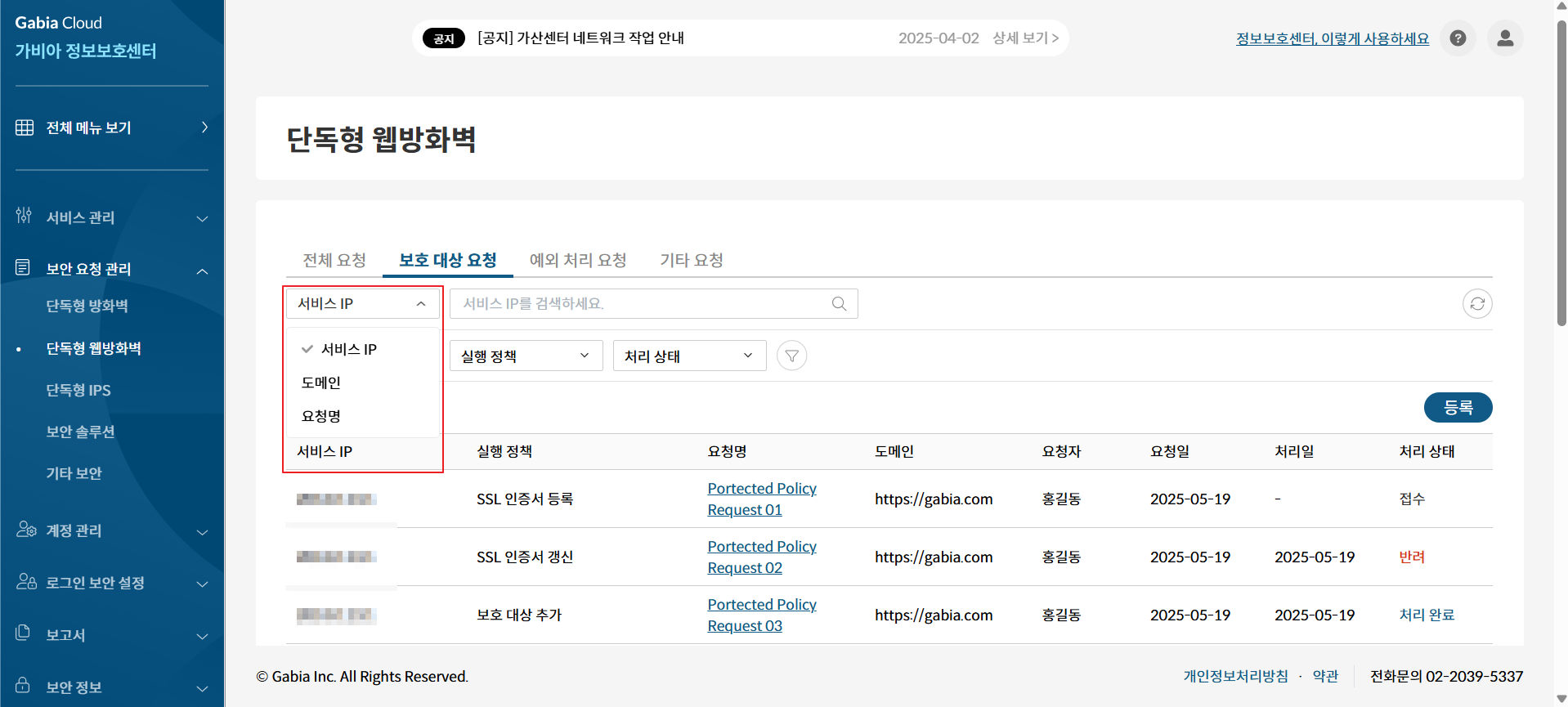Open 약관 footer link
The height and width of the screenshot is (707, 1568).
click(1325, 676)
